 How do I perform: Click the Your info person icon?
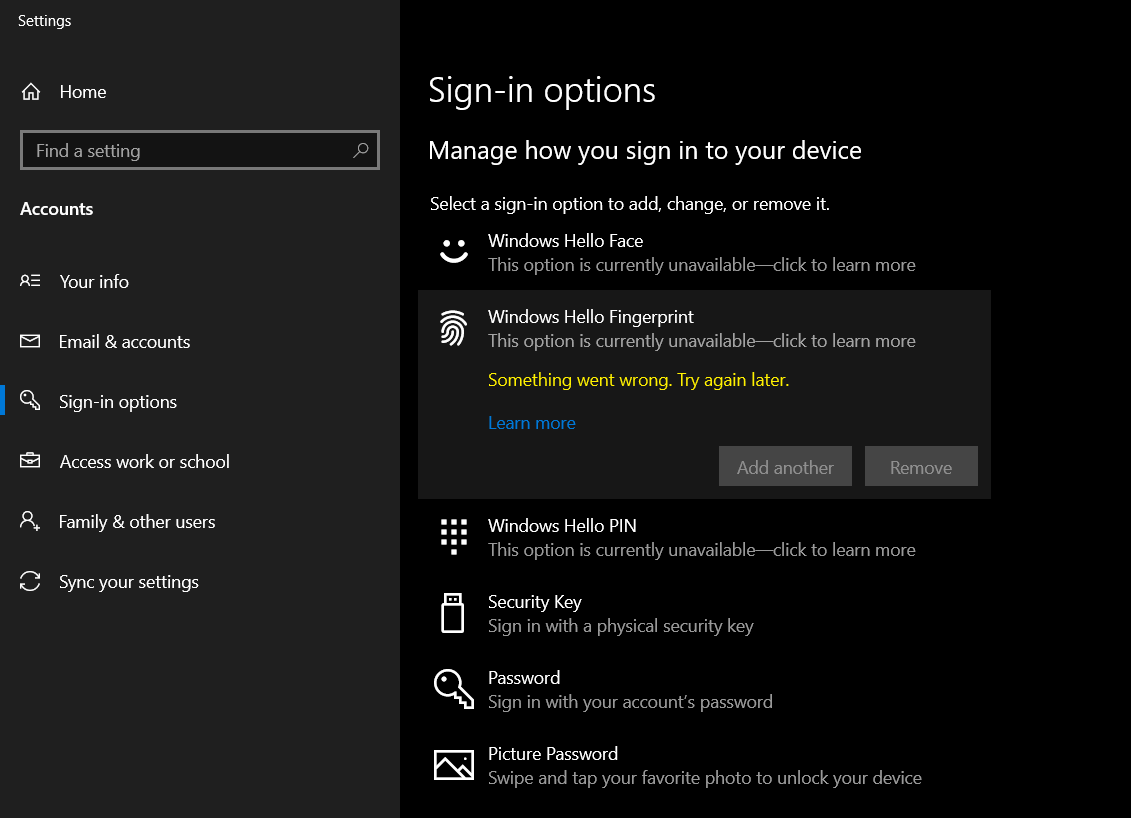[30, 281]
